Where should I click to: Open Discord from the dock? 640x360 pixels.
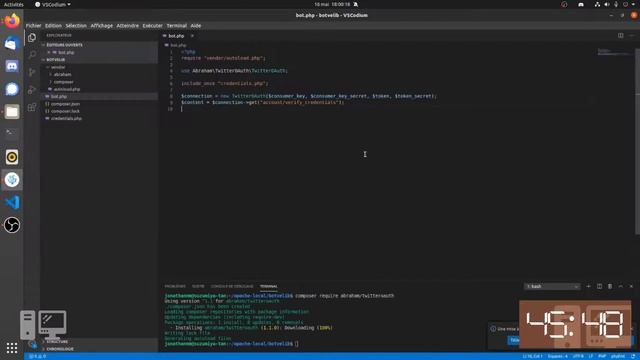[12, 66]
